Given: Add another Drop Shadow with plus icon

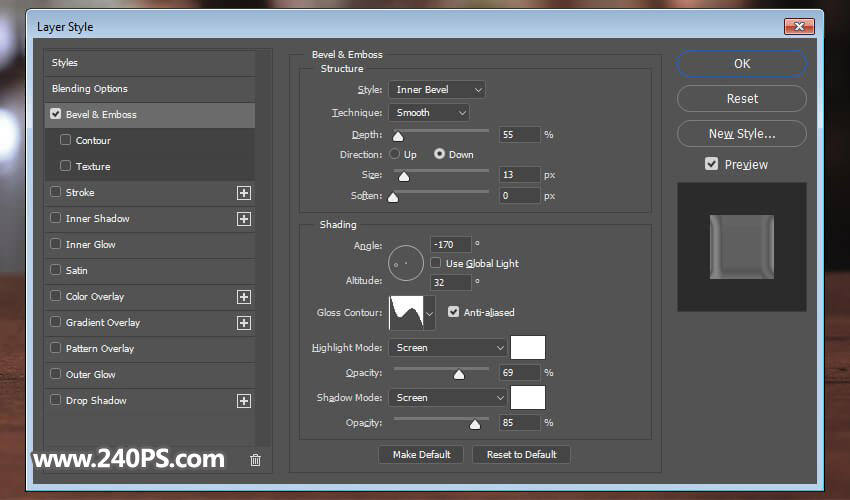Looking at the screenshot, I should tap(244, 401).
